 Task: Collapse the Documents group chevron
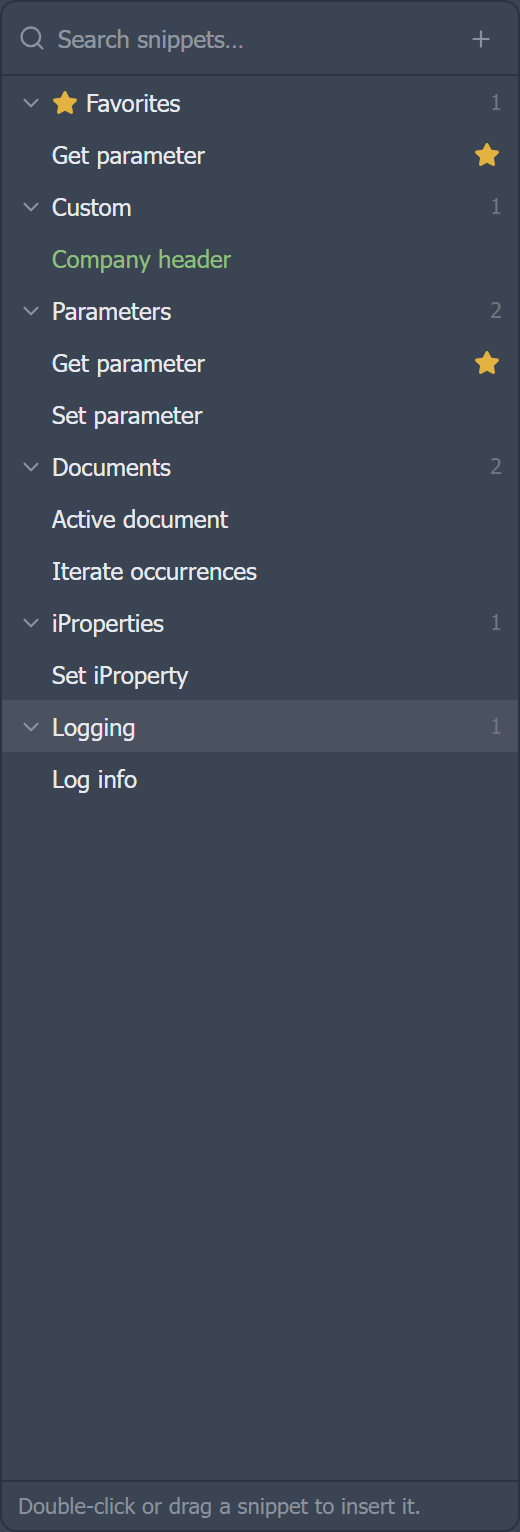point(31,467)
